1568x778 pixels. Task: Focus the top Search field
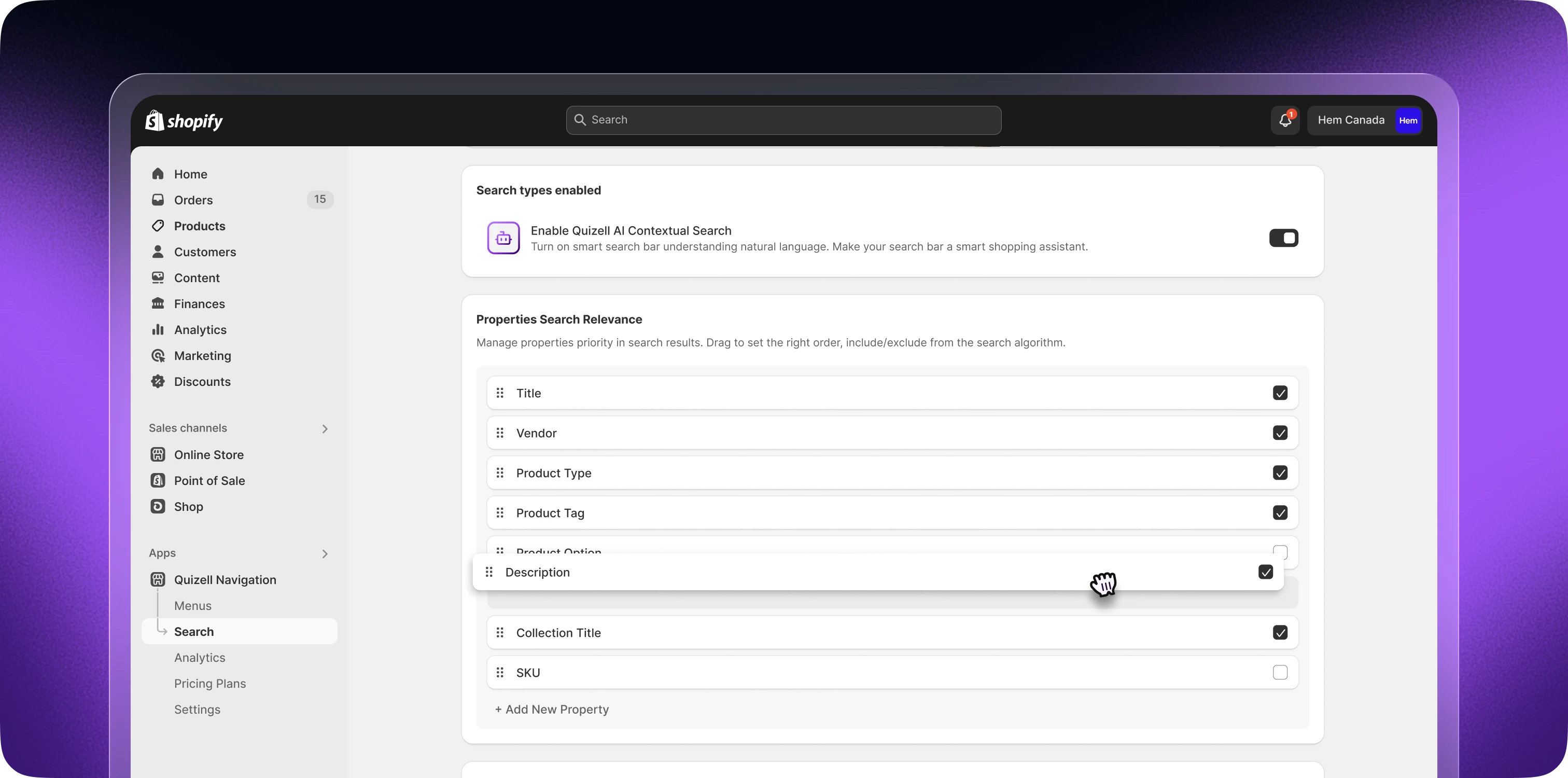coord(783,120)
